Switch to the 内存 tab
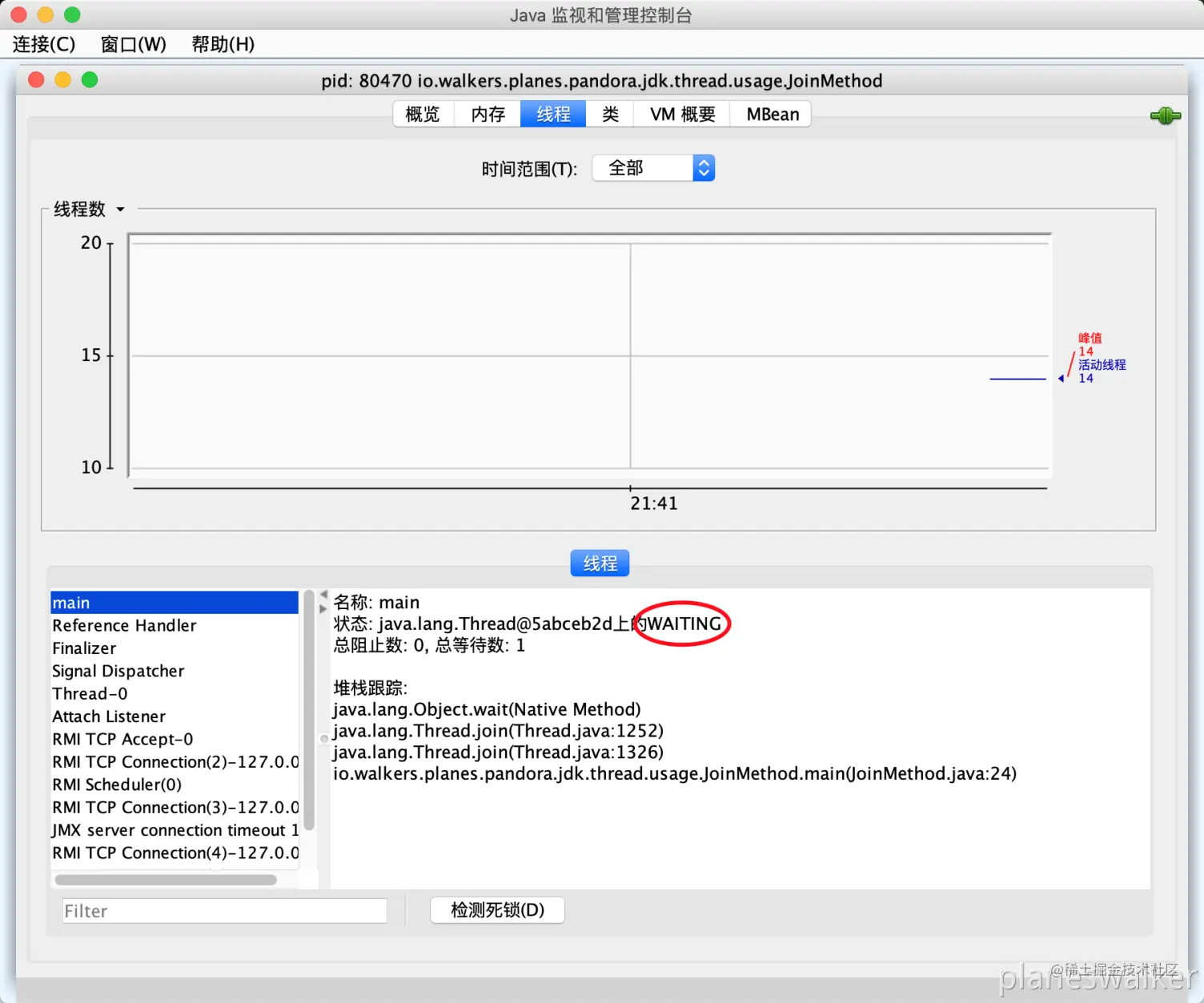The height and width of the screenshot is (1003, 1204). (x=488, y=114)
